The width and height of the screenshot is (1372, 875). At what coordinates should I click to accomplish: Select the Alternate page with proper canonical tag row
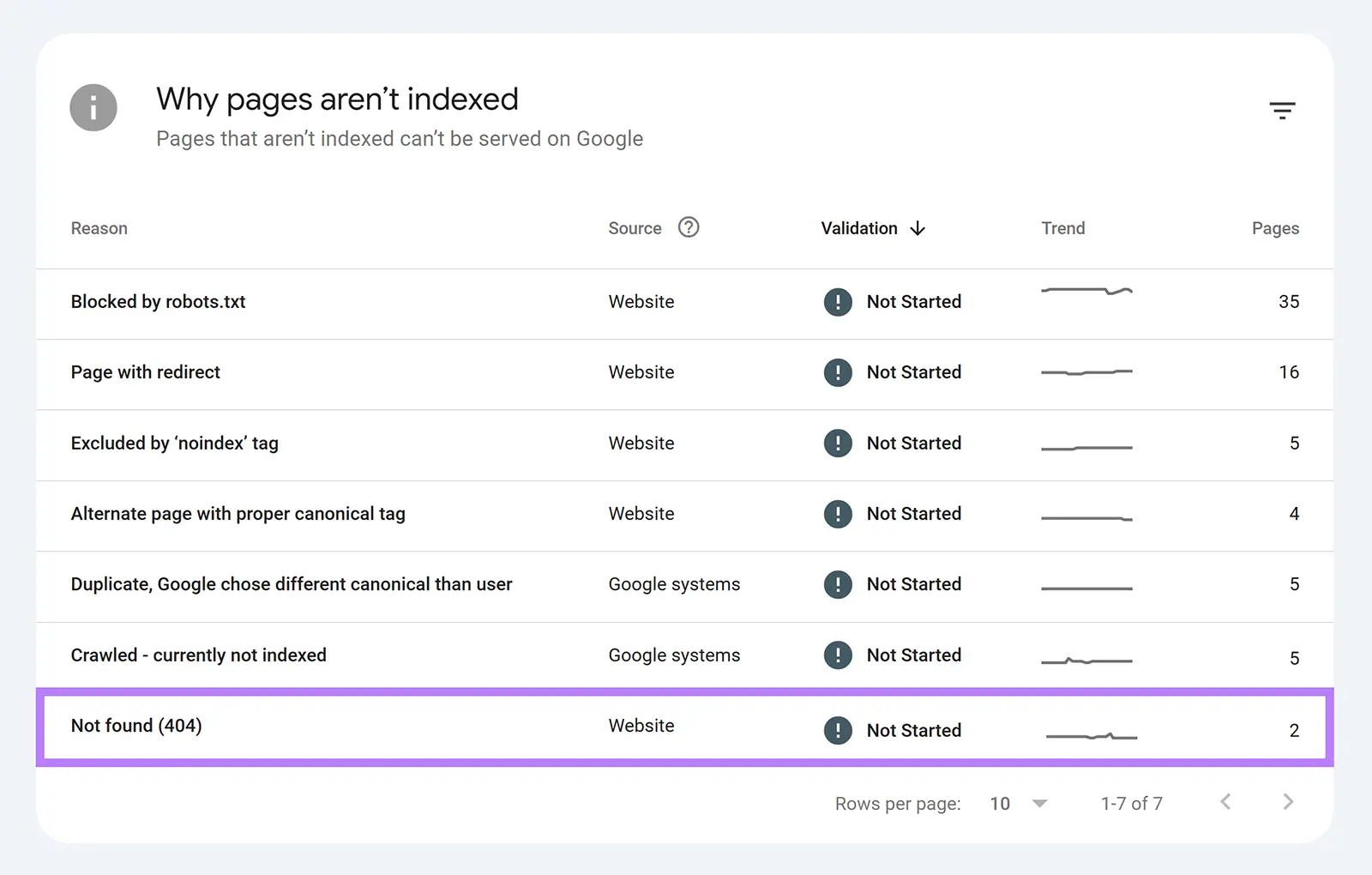pos(238,513)
